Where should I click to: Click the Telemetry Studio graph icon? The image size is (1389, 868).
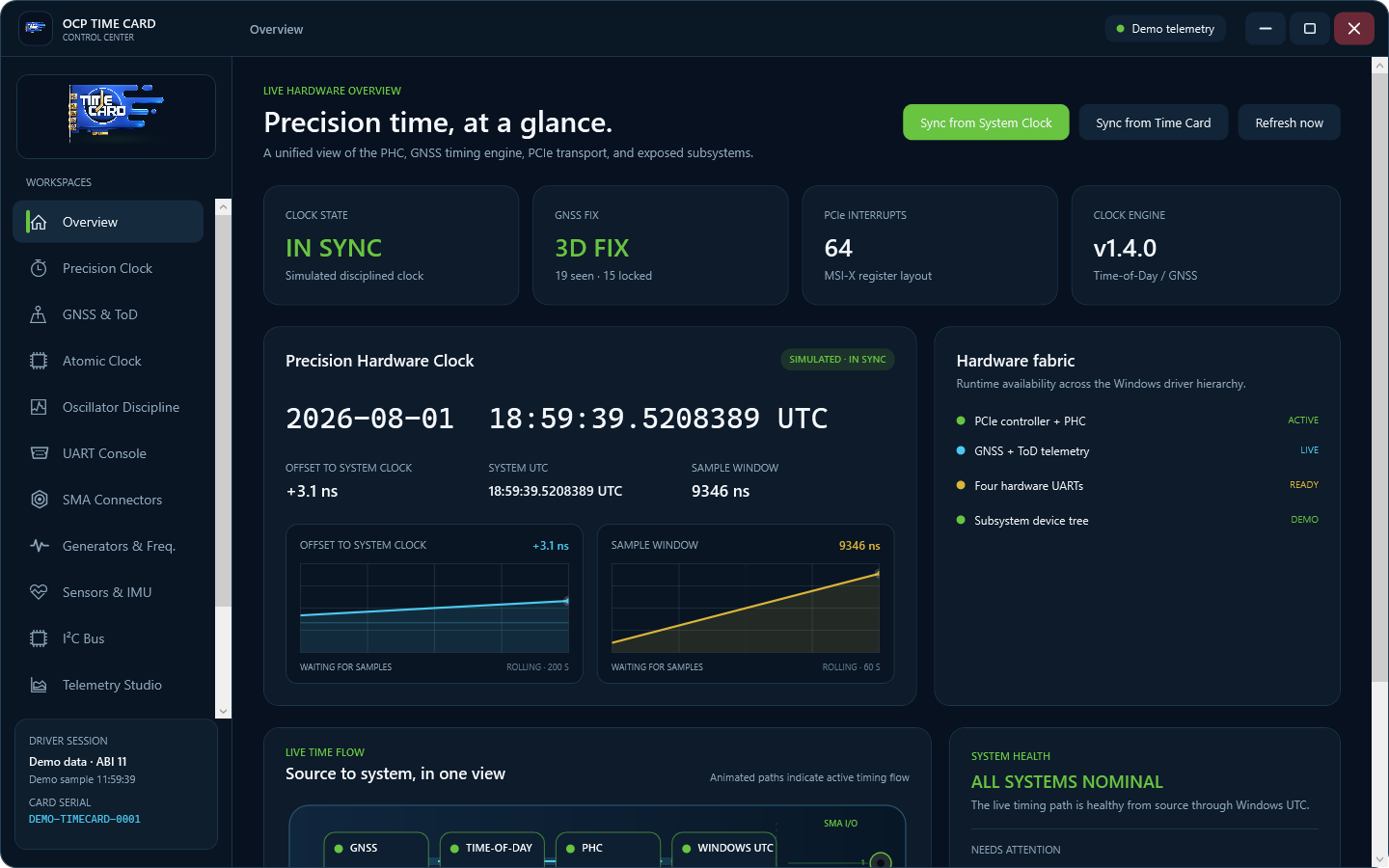39,685
